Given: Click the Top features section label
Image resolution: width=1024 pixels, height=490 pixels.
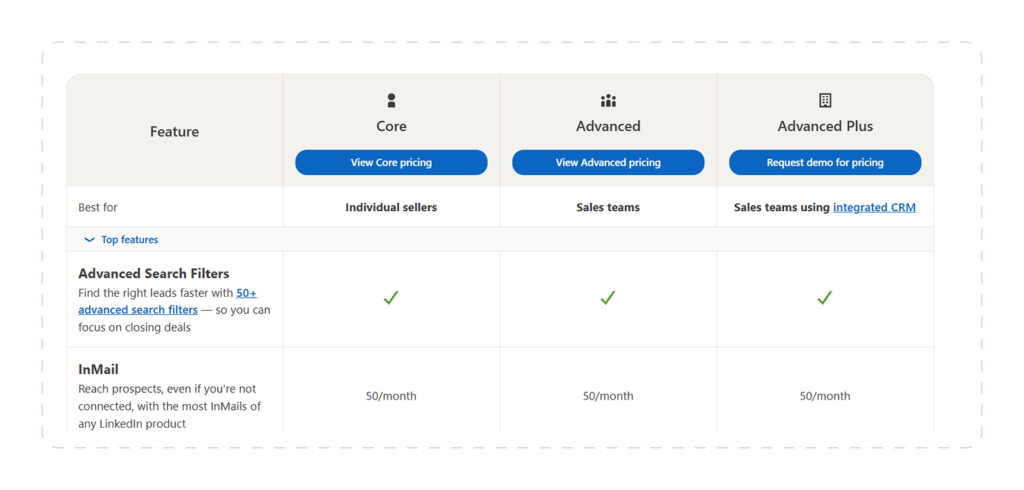Looking at the screenshot, I should pyautogui.click(x=129, y=240).
